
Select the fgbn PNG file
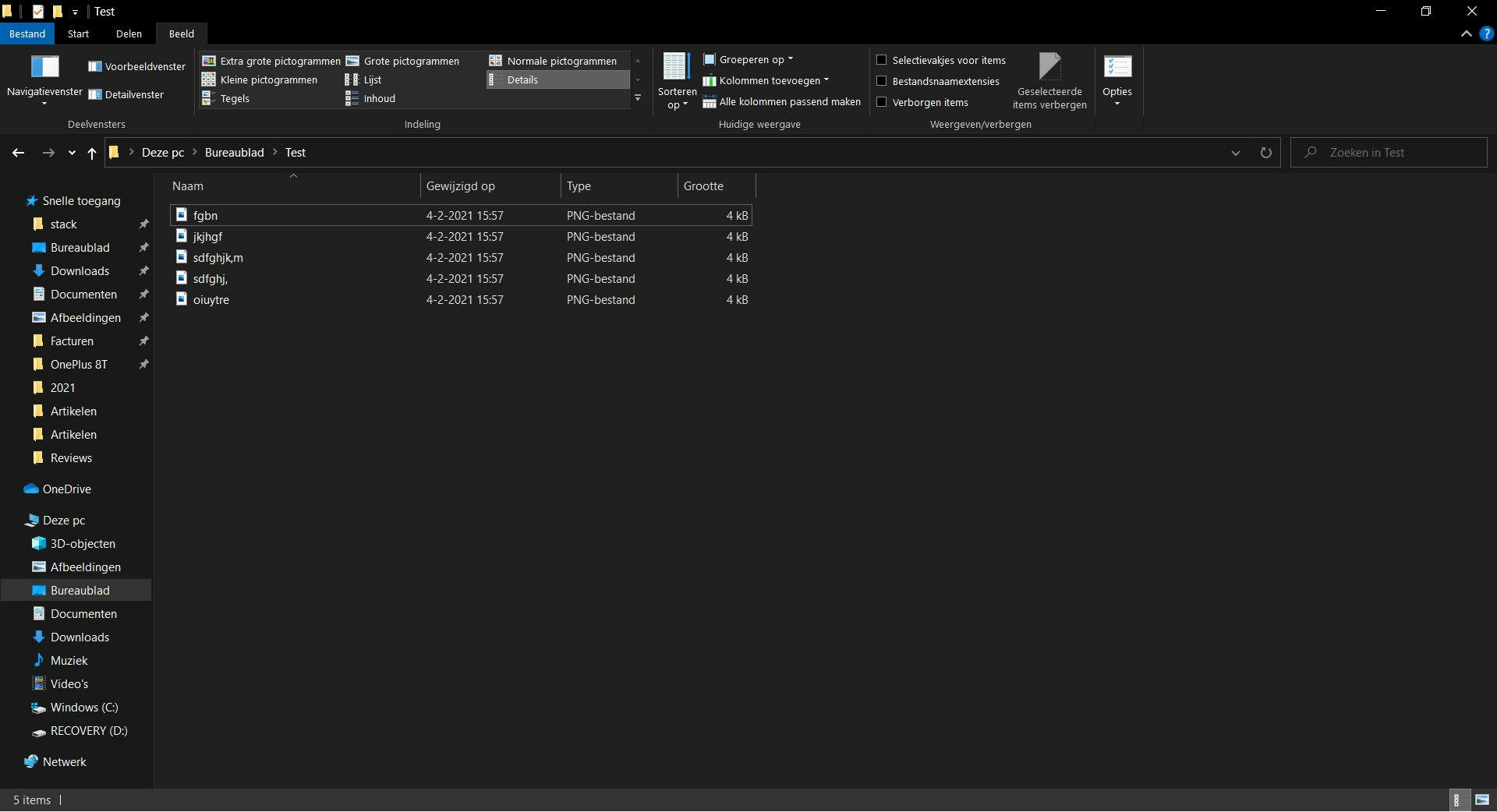pos(461,215)
